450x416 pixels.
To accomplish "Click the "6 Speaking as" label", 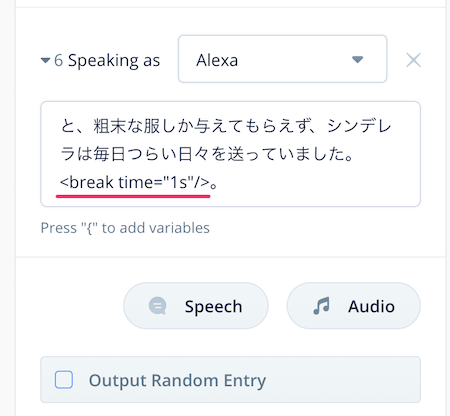I will pyautogui.click(x=107, y=61).
